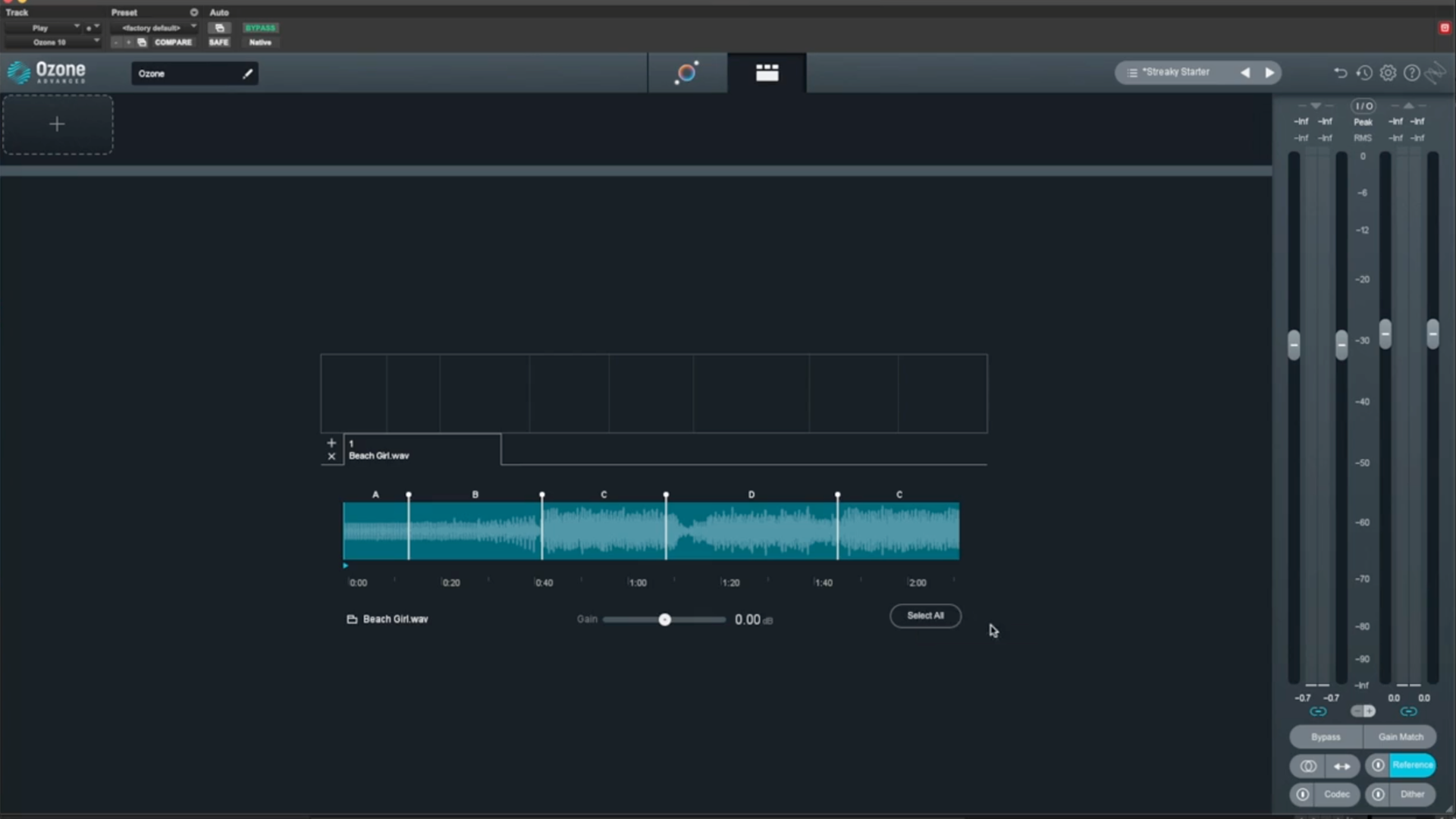The height and width of the screenshot is (819, 1456).
Task: Click the Select All button
Action: click(x=925, y=616)
